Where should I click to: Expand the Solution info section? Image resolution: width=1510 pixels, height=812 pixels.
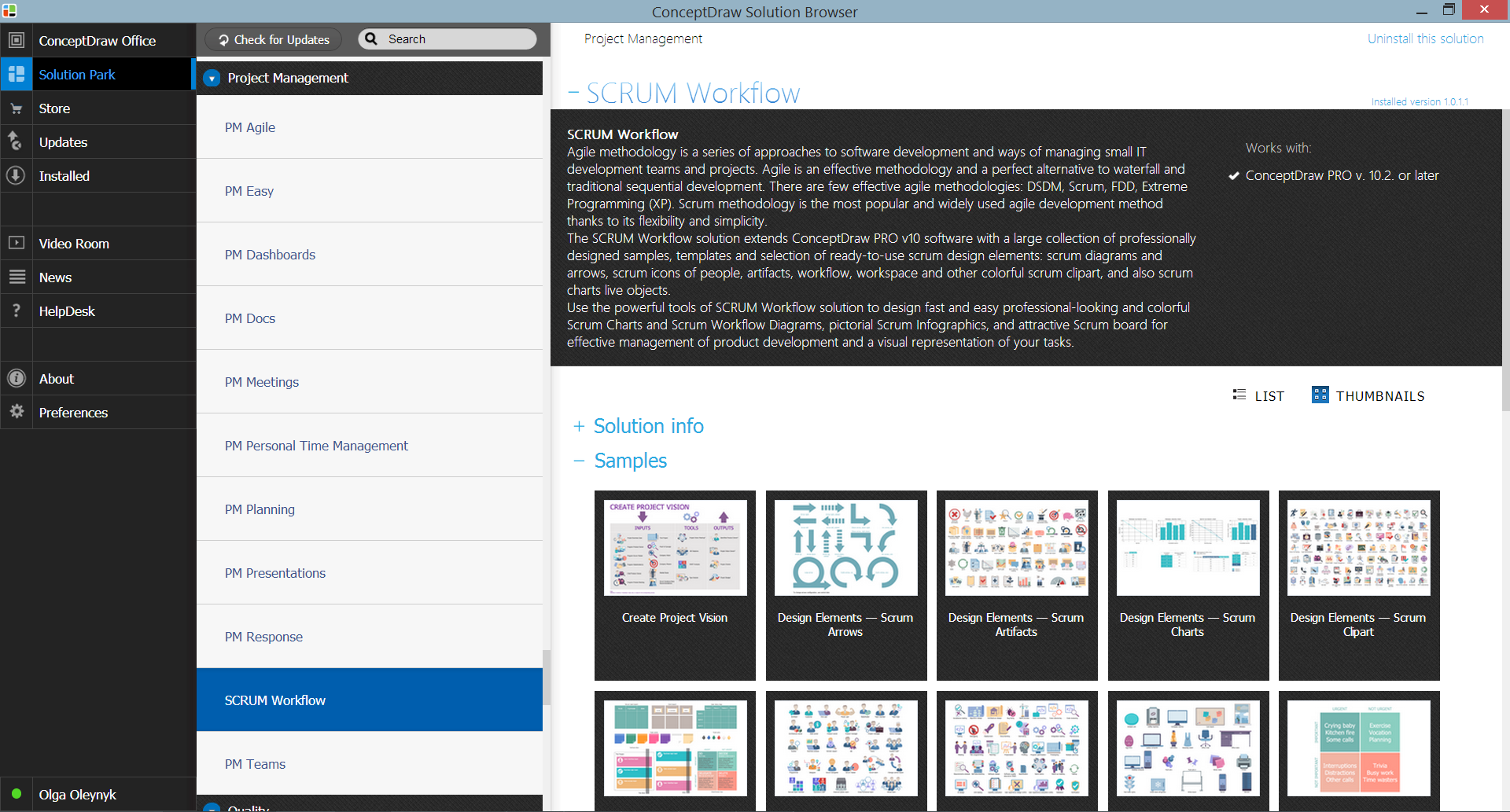point(579,426)
